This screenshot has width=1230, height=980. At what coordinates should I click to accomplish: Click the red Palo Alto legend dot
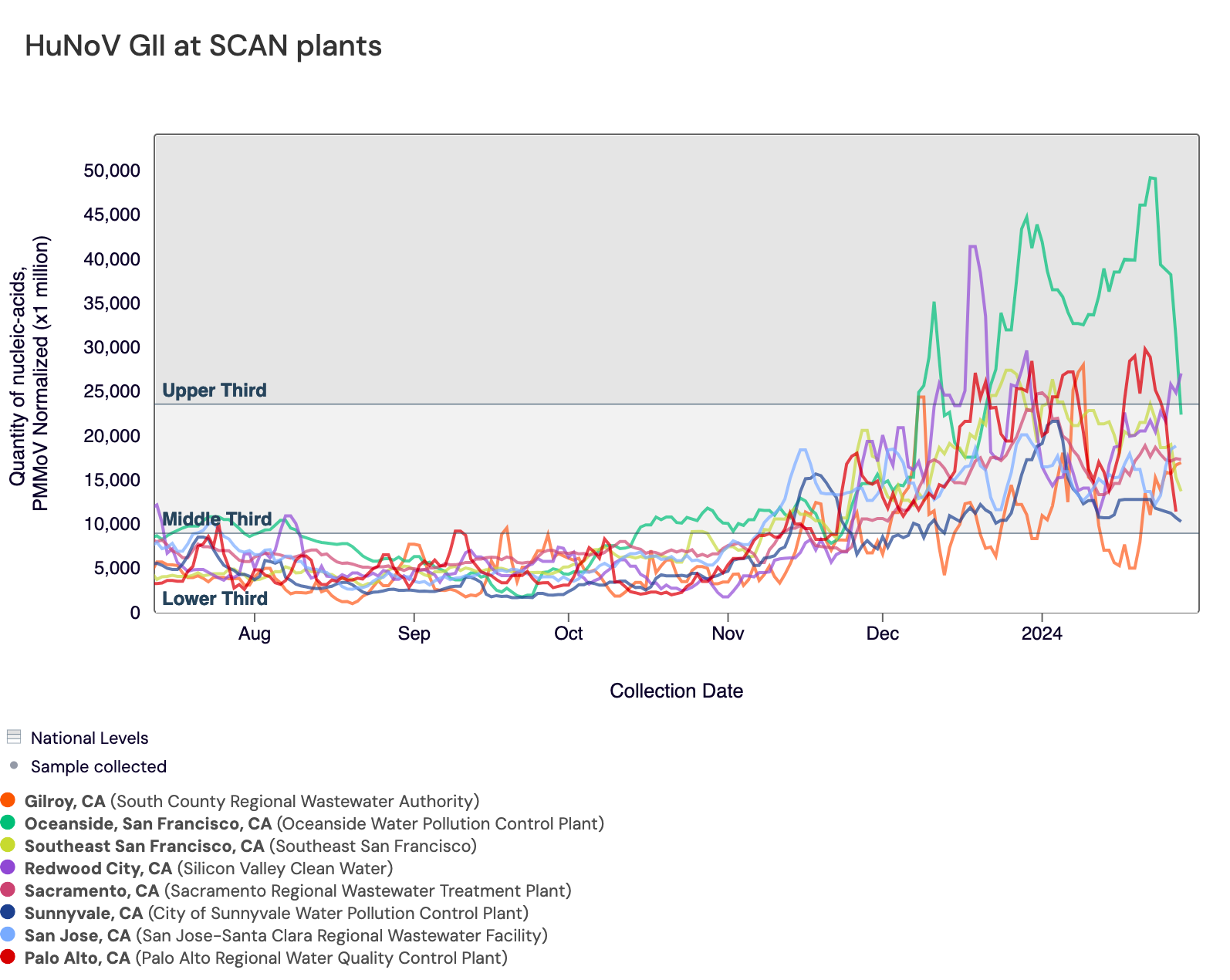pyautogui.click(x=8, y=957)
